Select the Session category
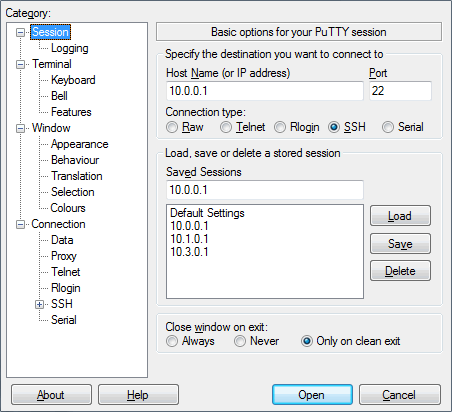Image resolution: width=452 pixels, height=412 pixels. pyautogui.click(x=50, y=32)
